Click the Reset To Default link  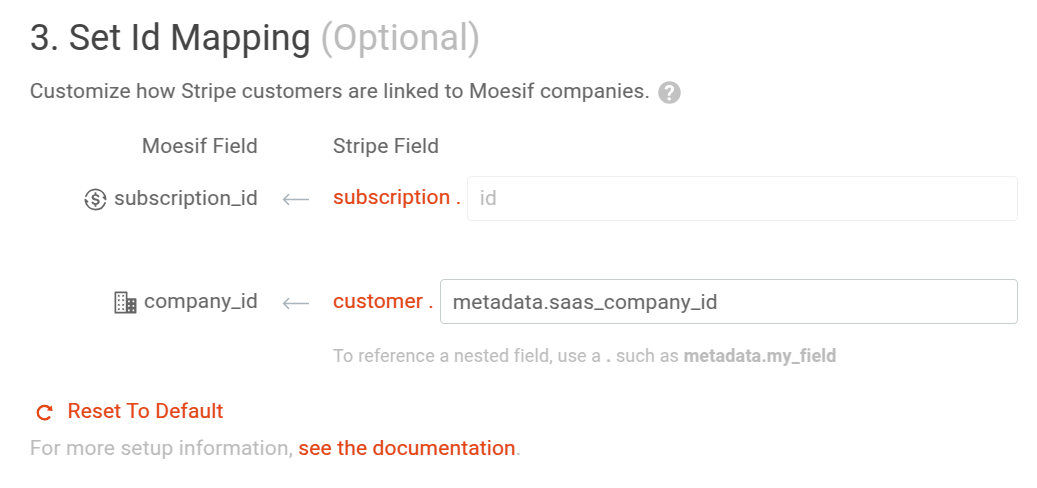coord(145,411)
